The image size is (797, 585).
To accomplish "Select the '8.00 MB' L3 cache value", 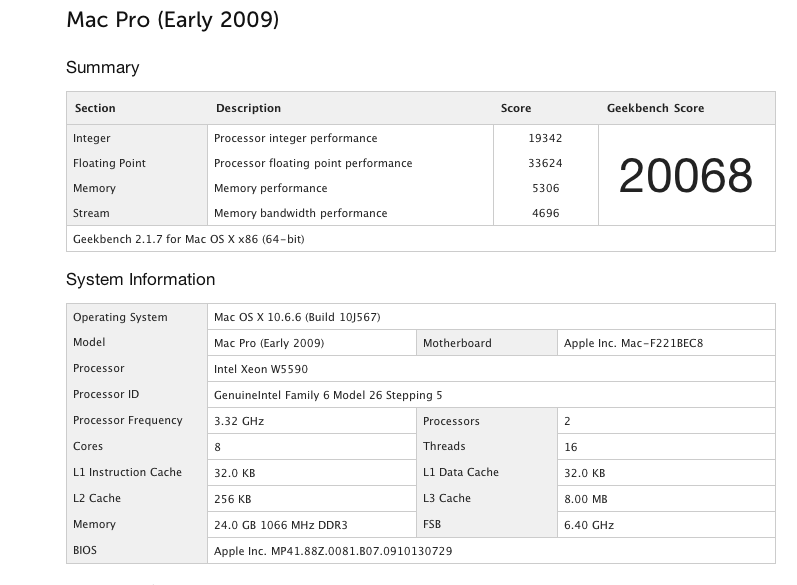I will [586, 499].
